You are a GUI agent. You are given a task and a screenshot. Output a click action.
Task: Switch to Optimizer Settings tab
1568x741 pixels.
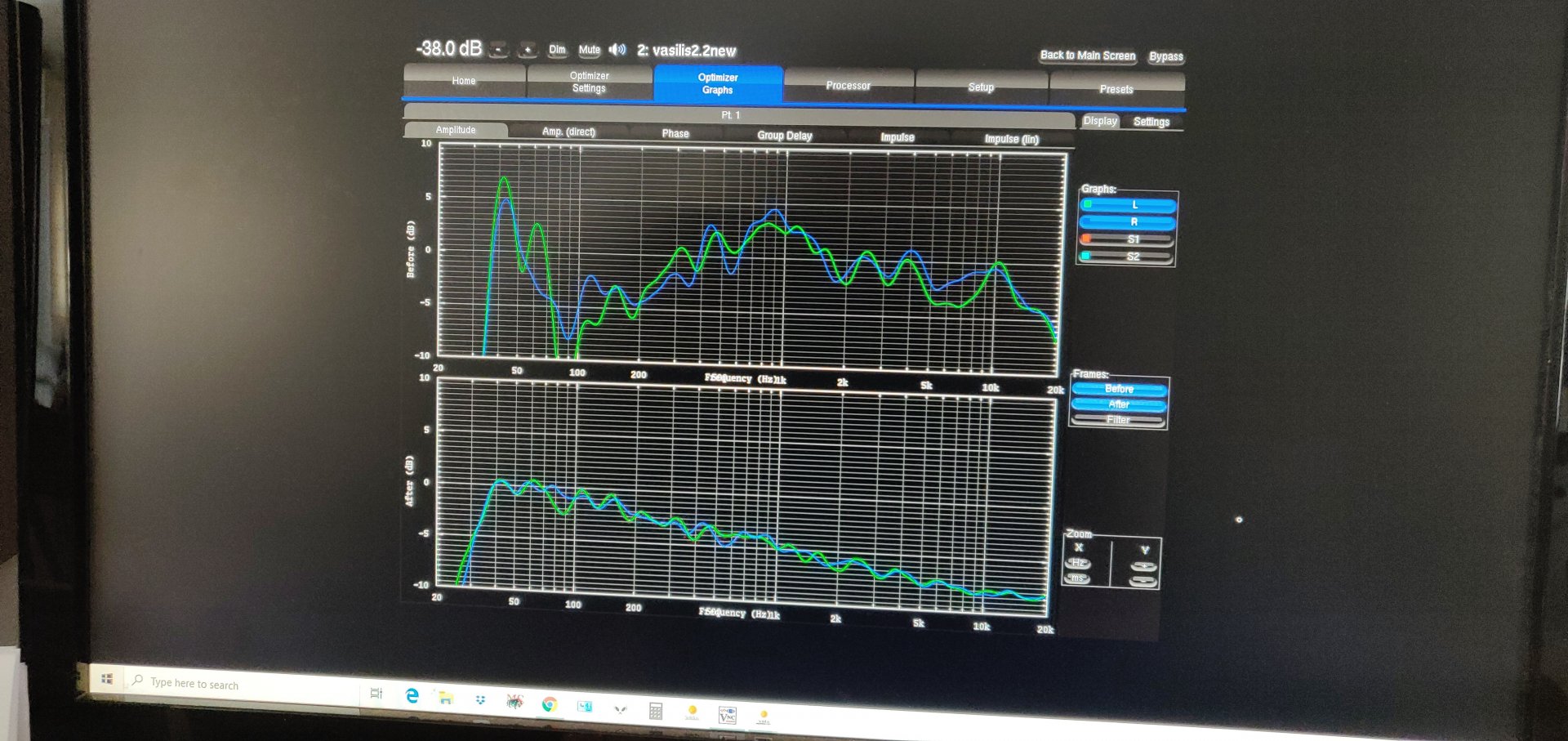[x=589, y=82]
